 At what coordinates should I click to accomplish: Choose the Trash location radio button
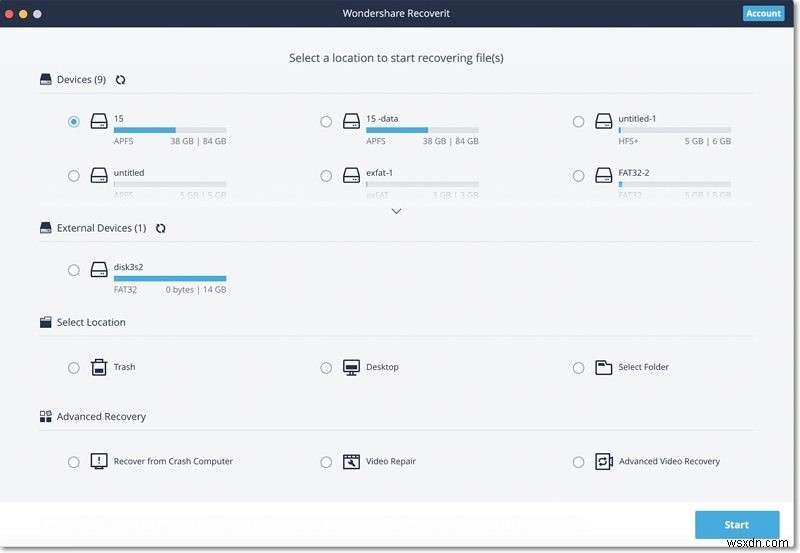coord(73,367)
